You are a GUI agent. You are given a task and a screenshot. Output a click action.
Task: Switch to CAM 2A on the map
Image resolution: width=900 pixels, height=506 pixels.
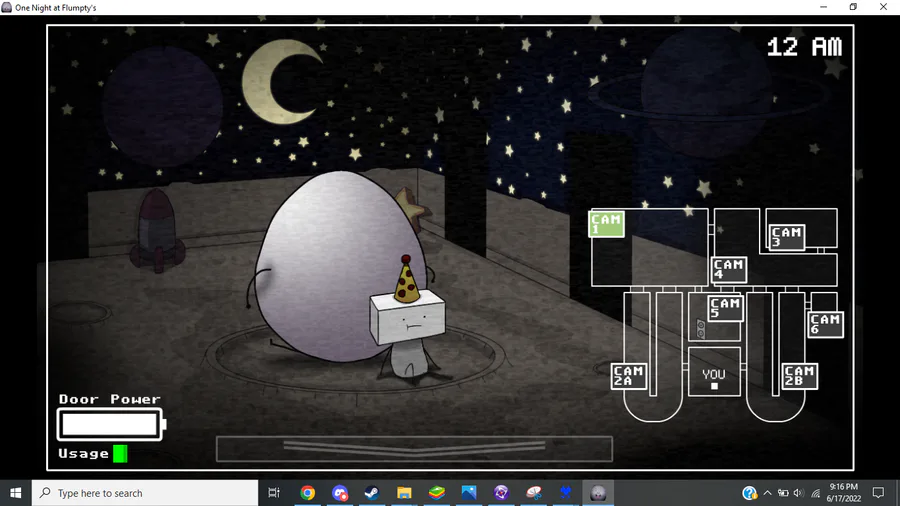(x=629, y=376)
